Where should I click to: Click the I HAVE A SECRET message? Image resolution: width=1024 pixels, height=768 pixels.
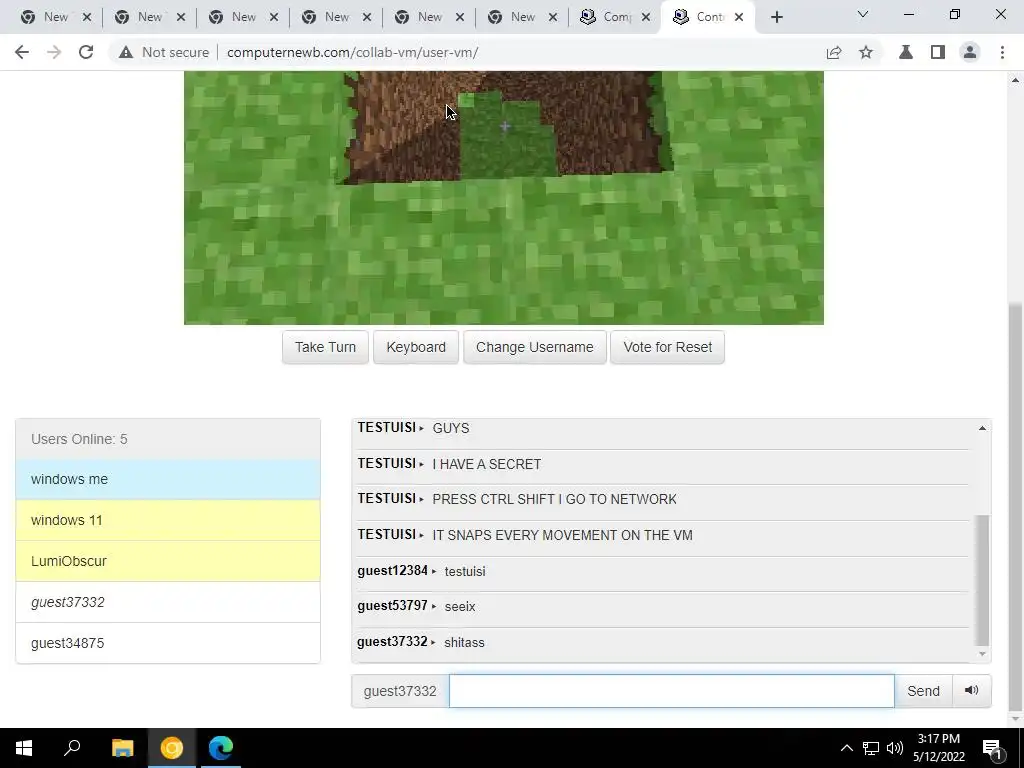487,464
